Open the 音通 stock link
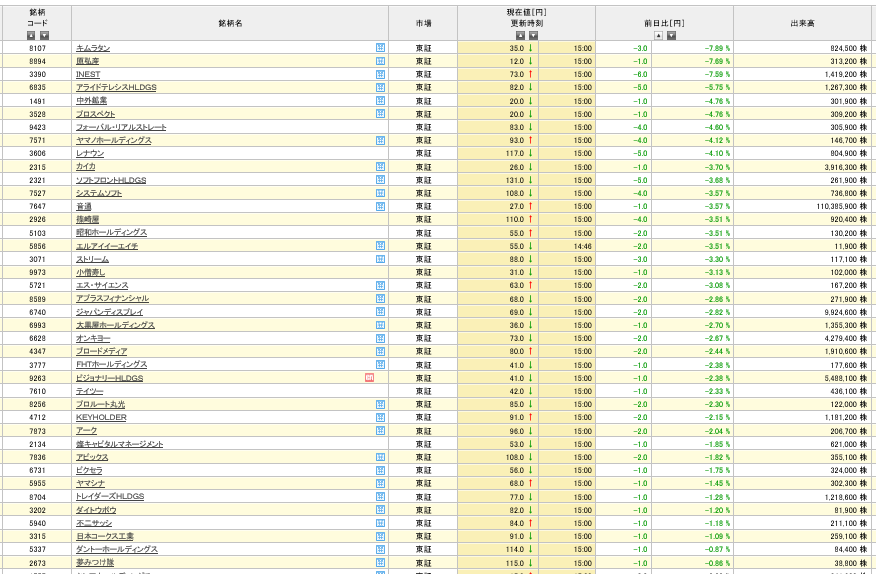Image resolution: width=876 pixels, height=574 pixels. point(84,207)
